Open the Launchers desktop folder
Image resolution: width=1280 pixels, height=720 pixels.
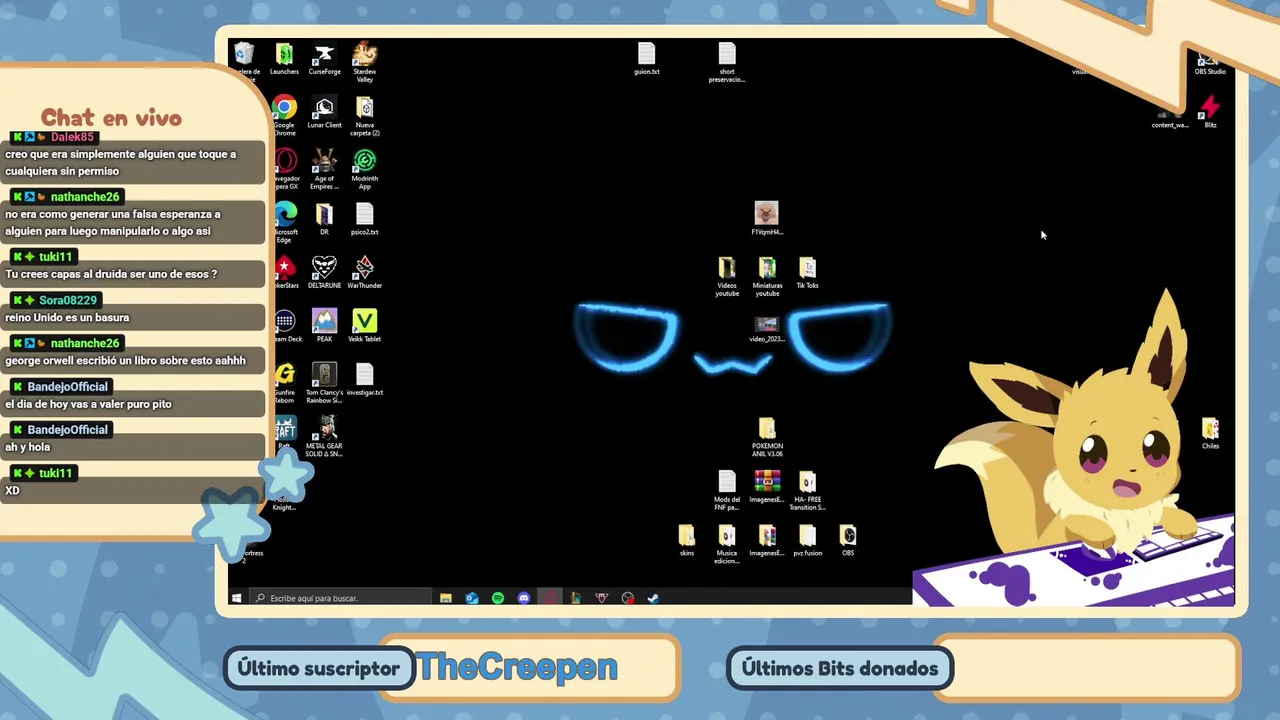click(x=284, y=59)
